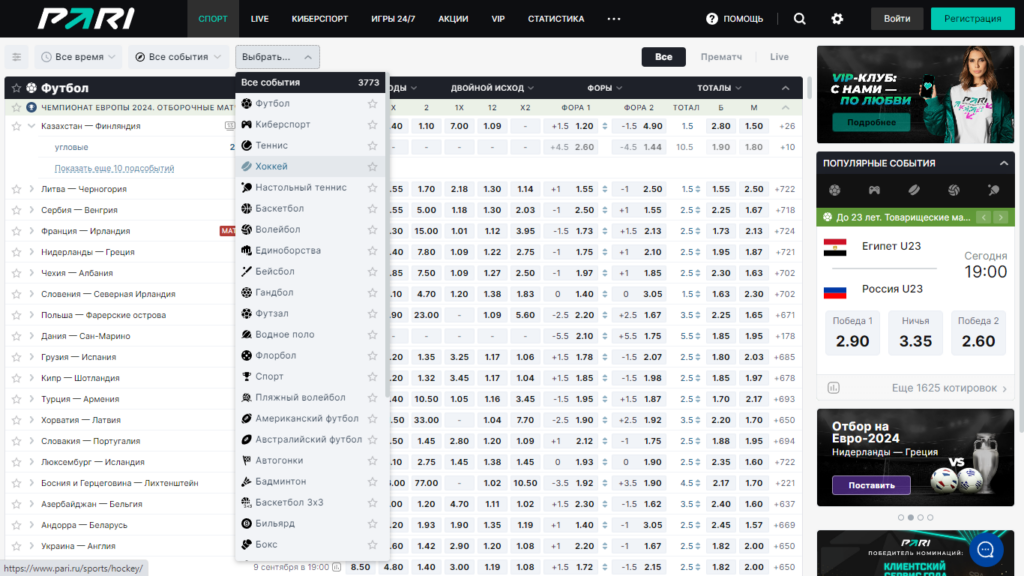The image size is (1024, 576).
Task: Bet on Победа 1 at 2.90
Action: tap(852, 333)
